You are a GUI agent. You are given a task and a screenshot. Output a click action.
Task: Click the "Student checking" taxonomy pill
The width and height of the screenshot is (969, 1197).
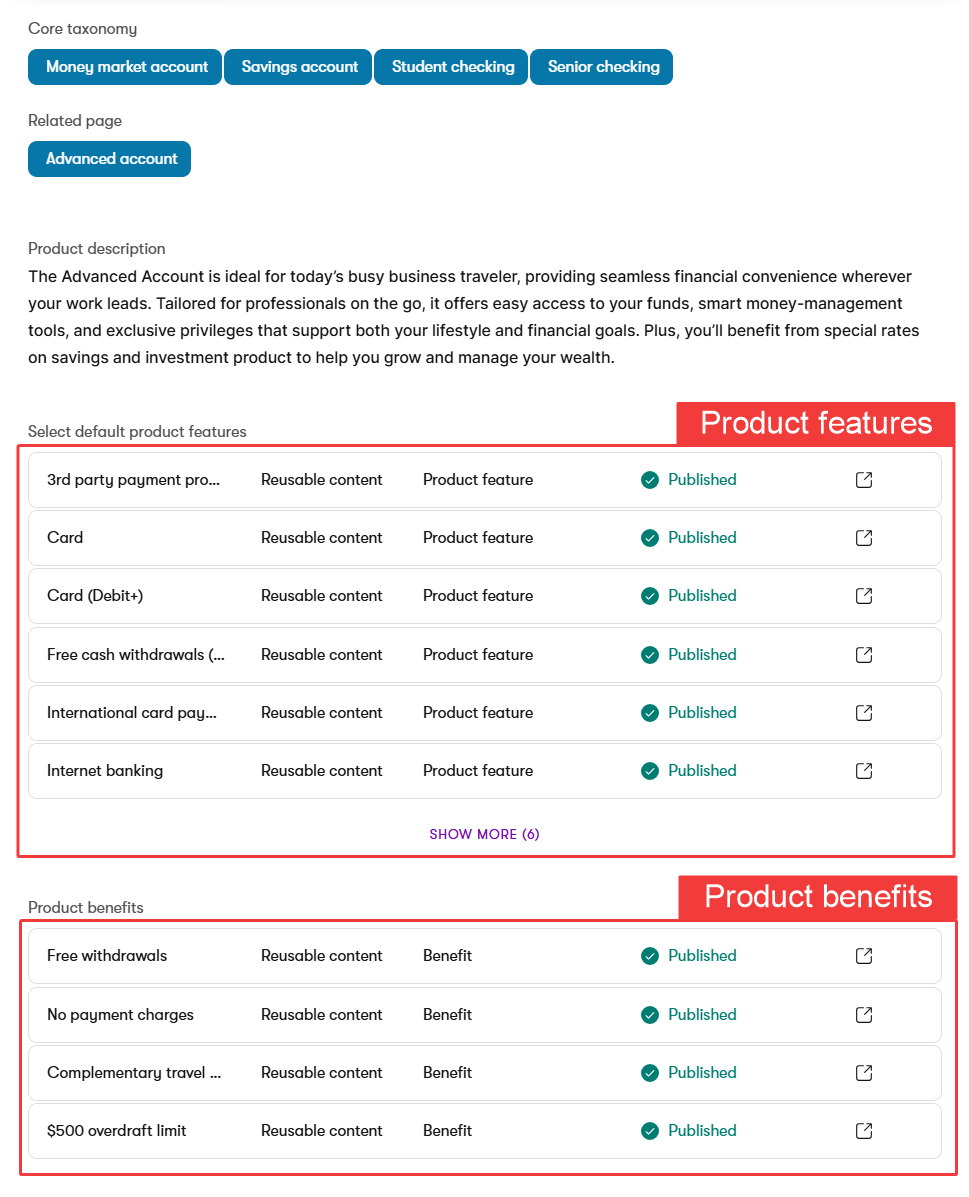(450, 67)
